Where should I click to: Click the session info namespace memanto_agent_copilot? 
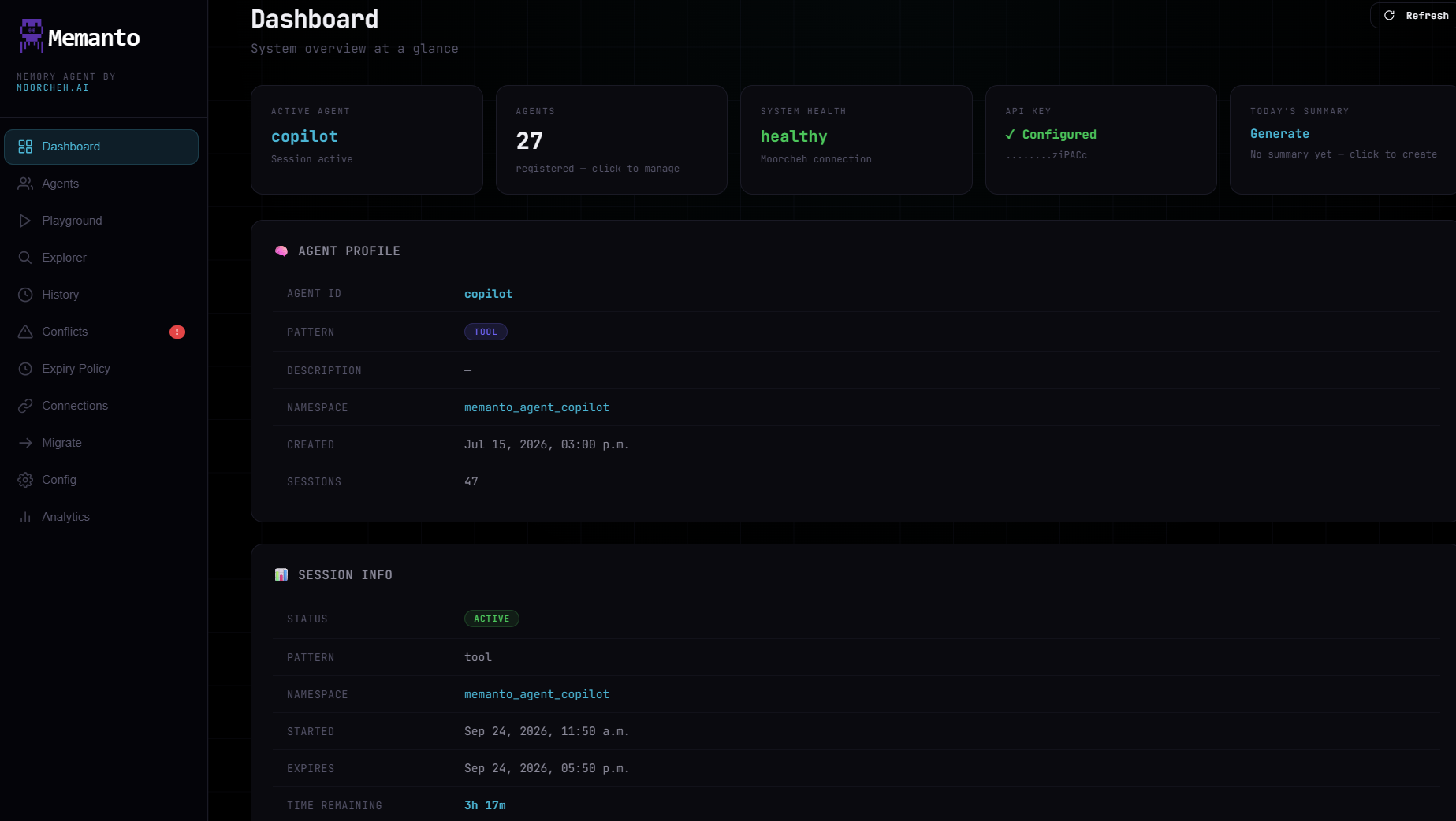pos(537,694)
